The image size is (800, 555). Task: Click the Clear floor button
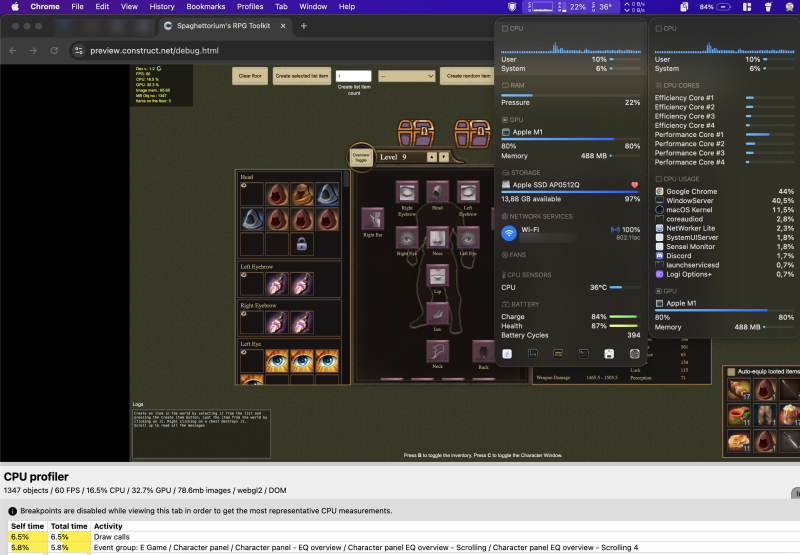(x=249, y=76)
